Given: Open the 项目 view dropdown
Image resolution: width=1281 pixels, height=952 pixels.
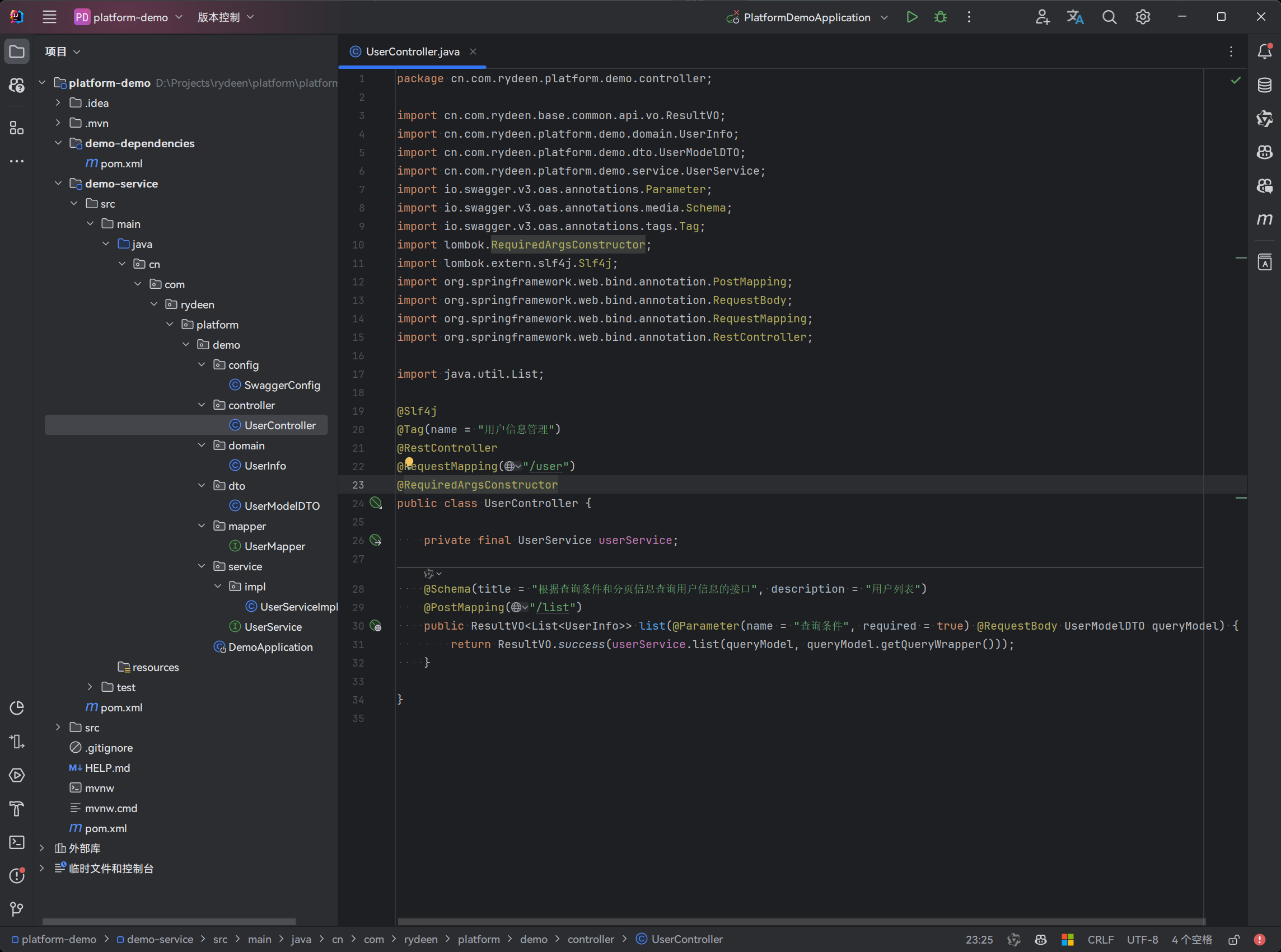Looking at the screenshot, I should pyautogui.click(x=62, y=51).
